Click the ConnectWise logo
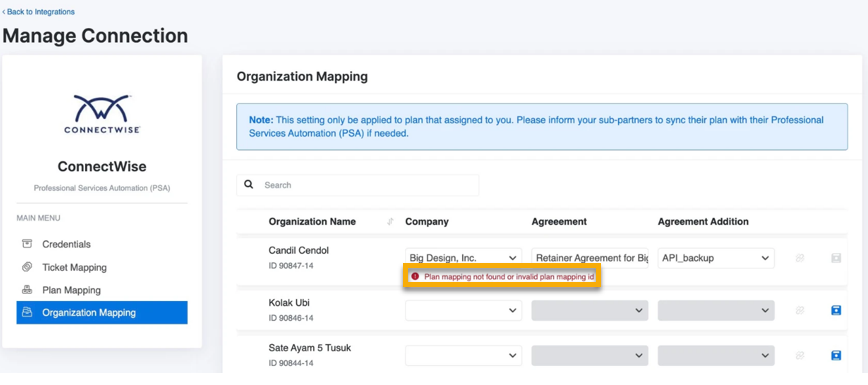Screen dimensions: 868x385 click(102, 114)
